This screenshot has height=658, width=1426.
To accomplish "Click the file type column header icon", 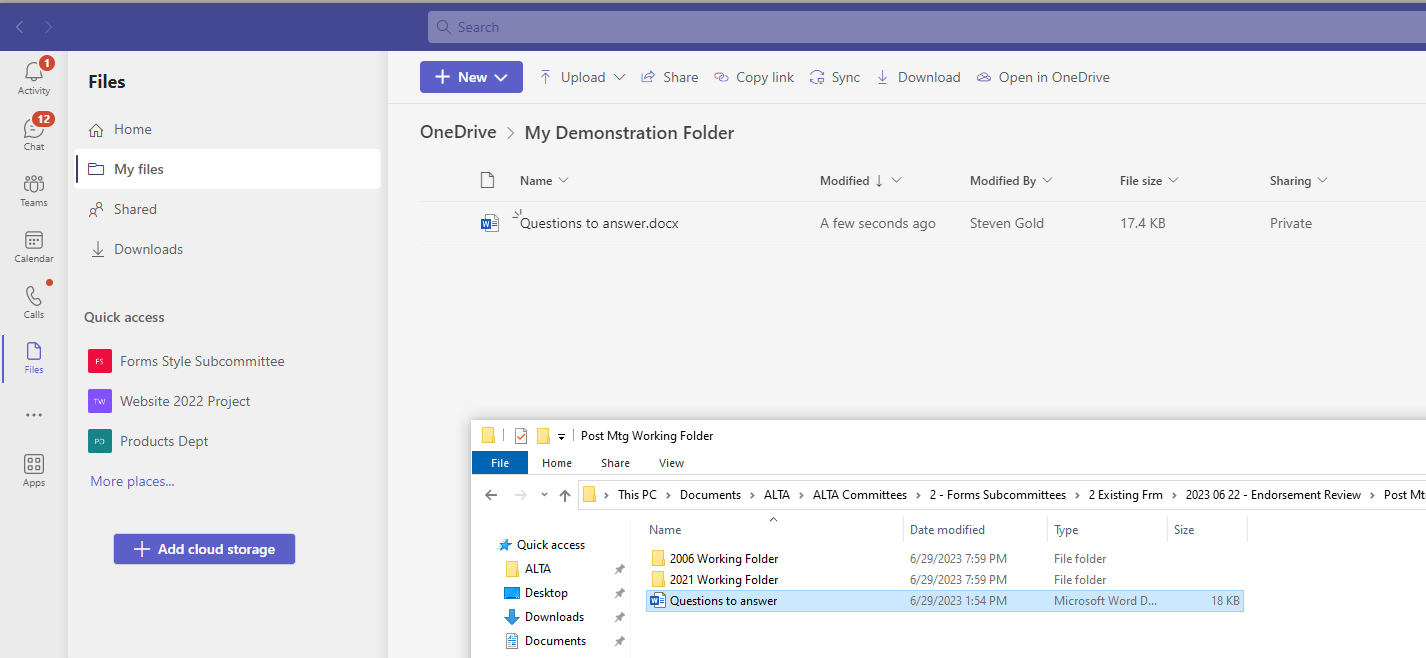I will 487,180.
